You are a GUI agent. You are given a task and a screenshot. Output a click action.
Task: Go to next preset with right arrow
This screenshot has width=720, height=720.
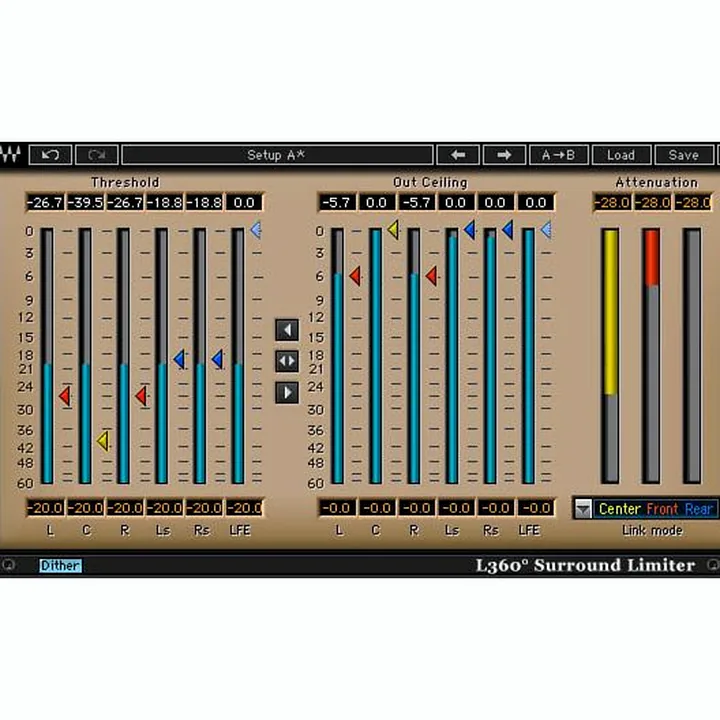[504, 155]
